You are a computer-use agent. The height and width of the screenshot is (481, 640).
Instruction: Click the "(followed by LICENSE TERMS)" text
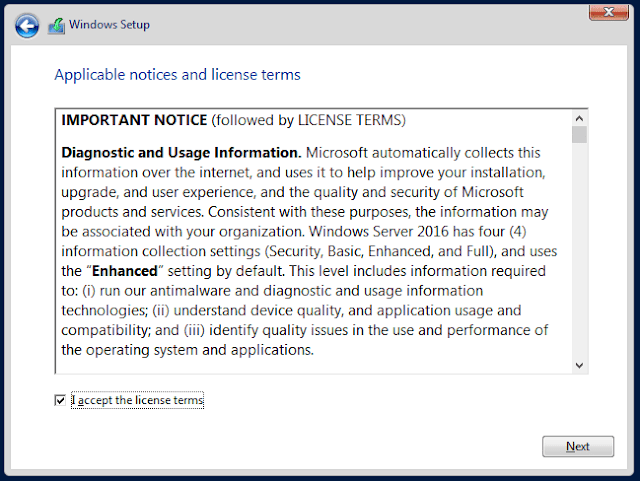click(308, 120)
